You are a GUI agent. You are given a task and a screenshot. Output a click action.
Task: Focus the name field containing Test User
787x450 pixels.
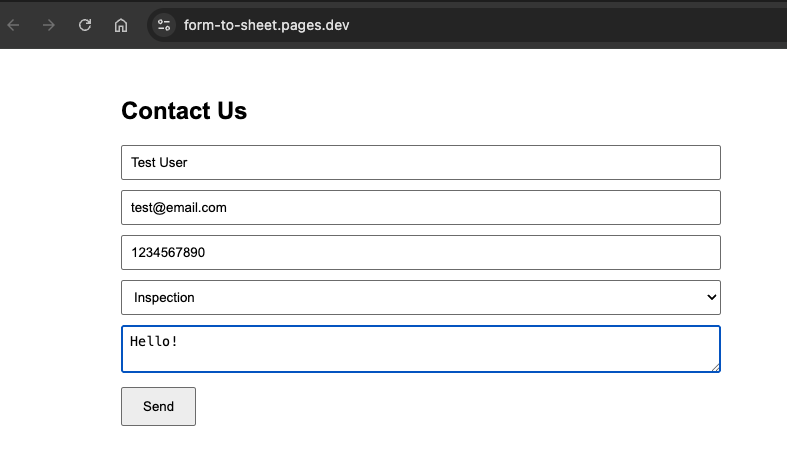pyautogui.click(x=420, y=162)
